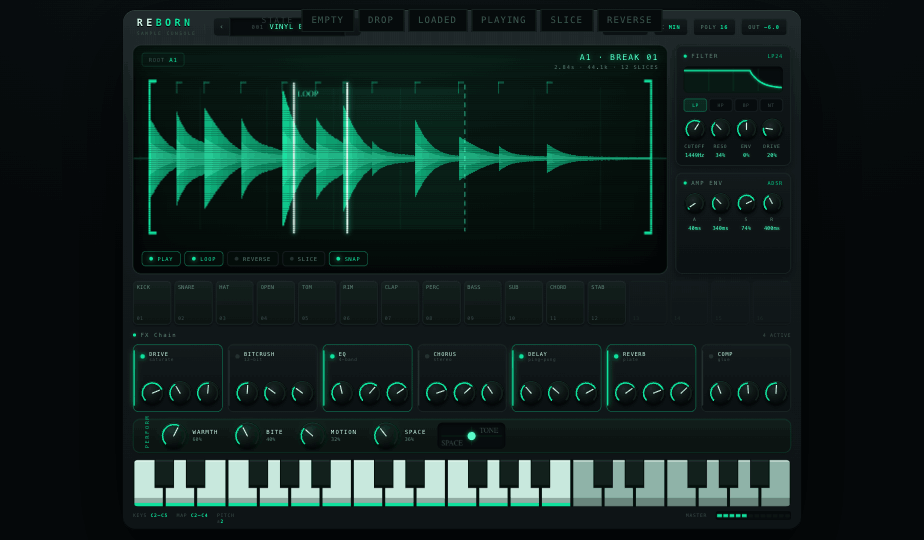
Task: Toggle the DELAY effect power LED
Action: coord(522,356)
